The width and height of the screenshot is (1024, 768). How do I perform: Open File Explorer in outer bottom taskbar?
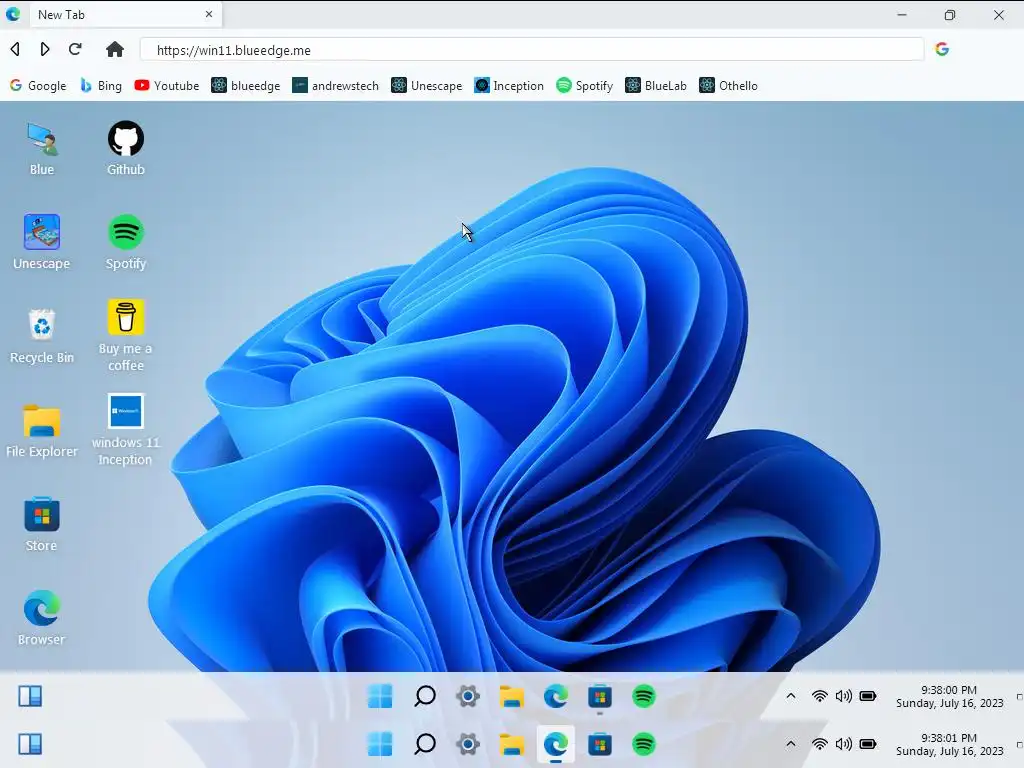coord(512,744)
